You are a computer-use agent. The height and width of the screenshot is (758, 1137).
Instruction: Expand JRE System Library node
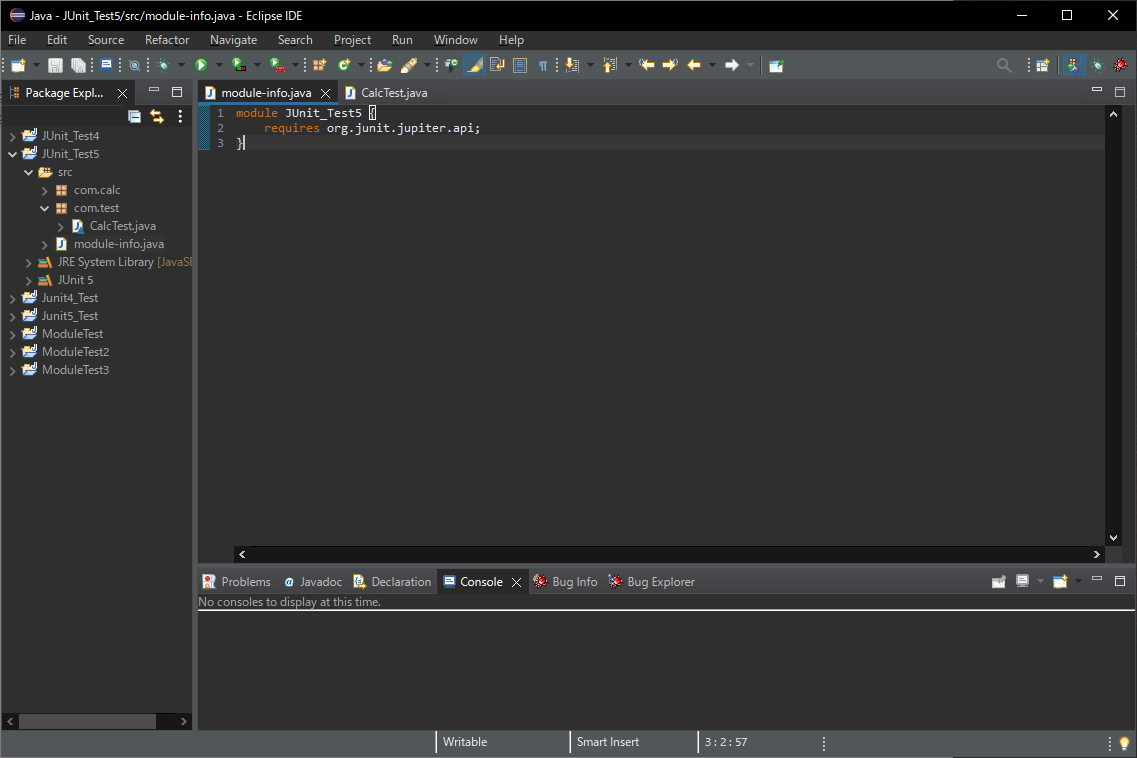point(28,263)
